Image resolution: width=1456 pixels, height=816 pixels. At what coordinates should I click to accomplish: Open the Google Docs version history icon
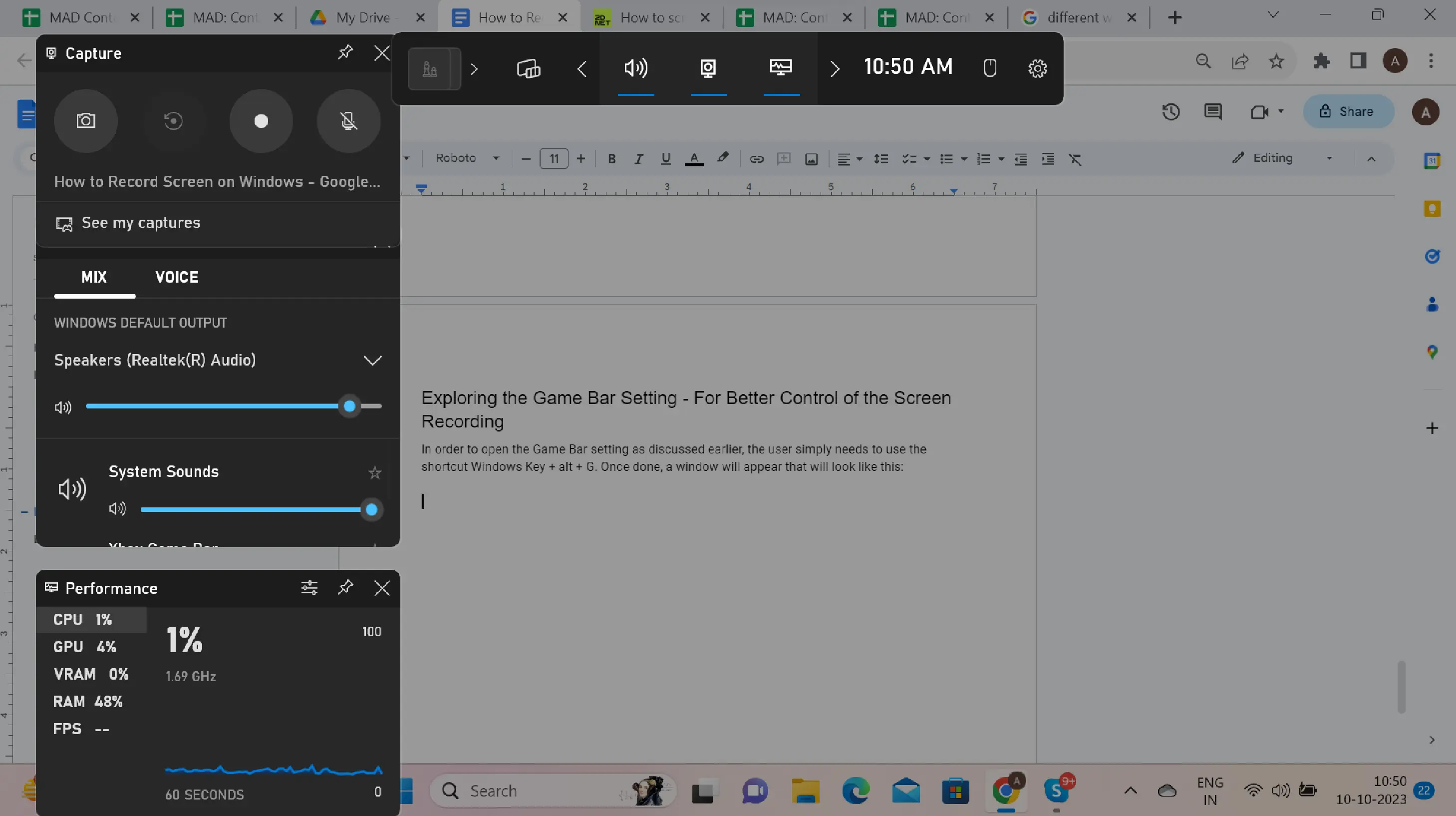[1170, 111]
